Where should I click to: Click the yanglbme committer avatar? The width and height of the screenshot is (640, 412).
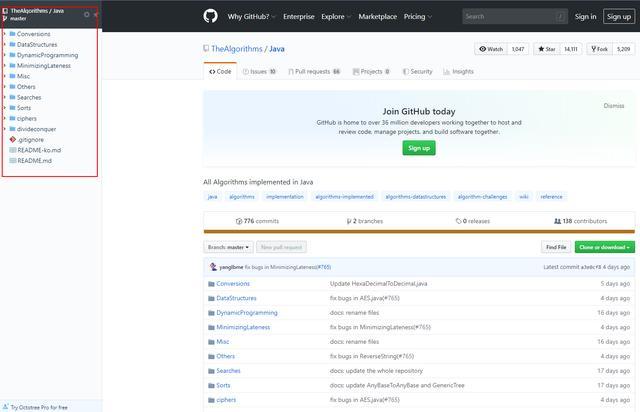pos(213,267)
